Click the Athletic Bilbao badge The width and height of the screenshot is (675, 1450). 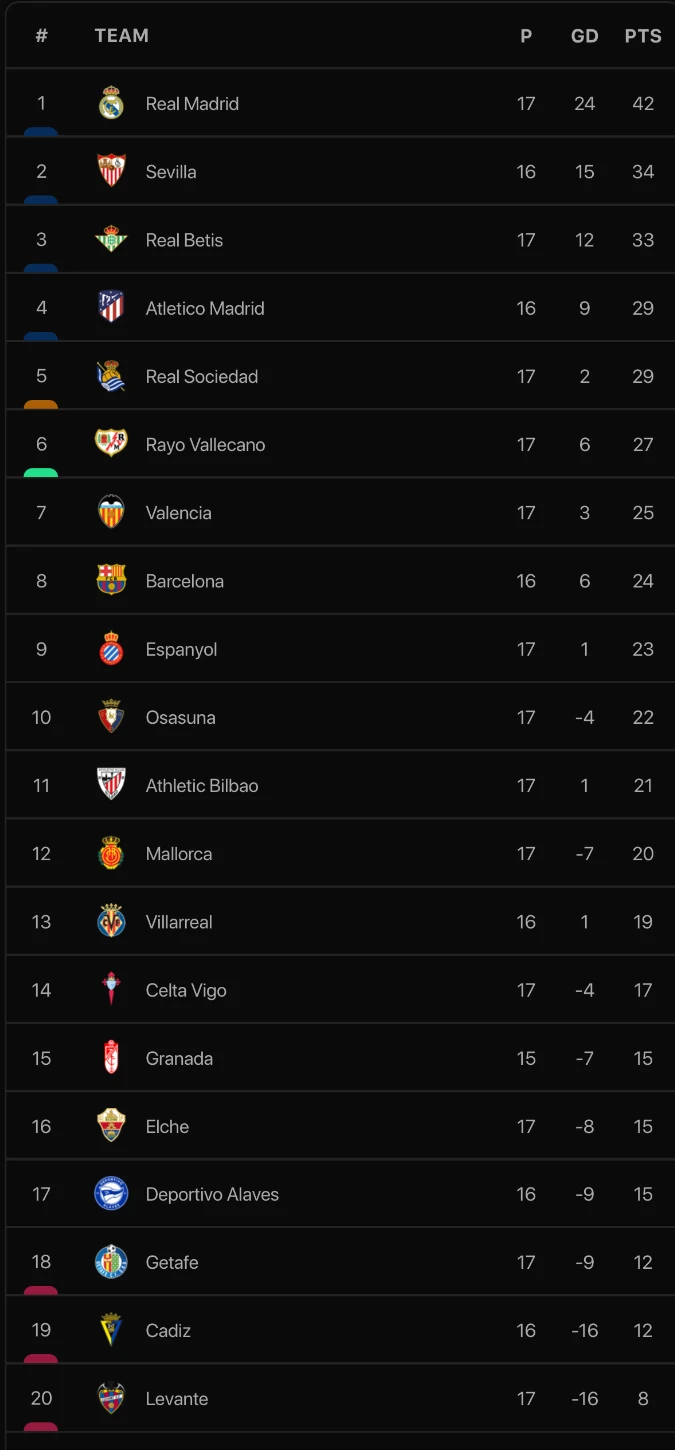click(x=111, y=785)
